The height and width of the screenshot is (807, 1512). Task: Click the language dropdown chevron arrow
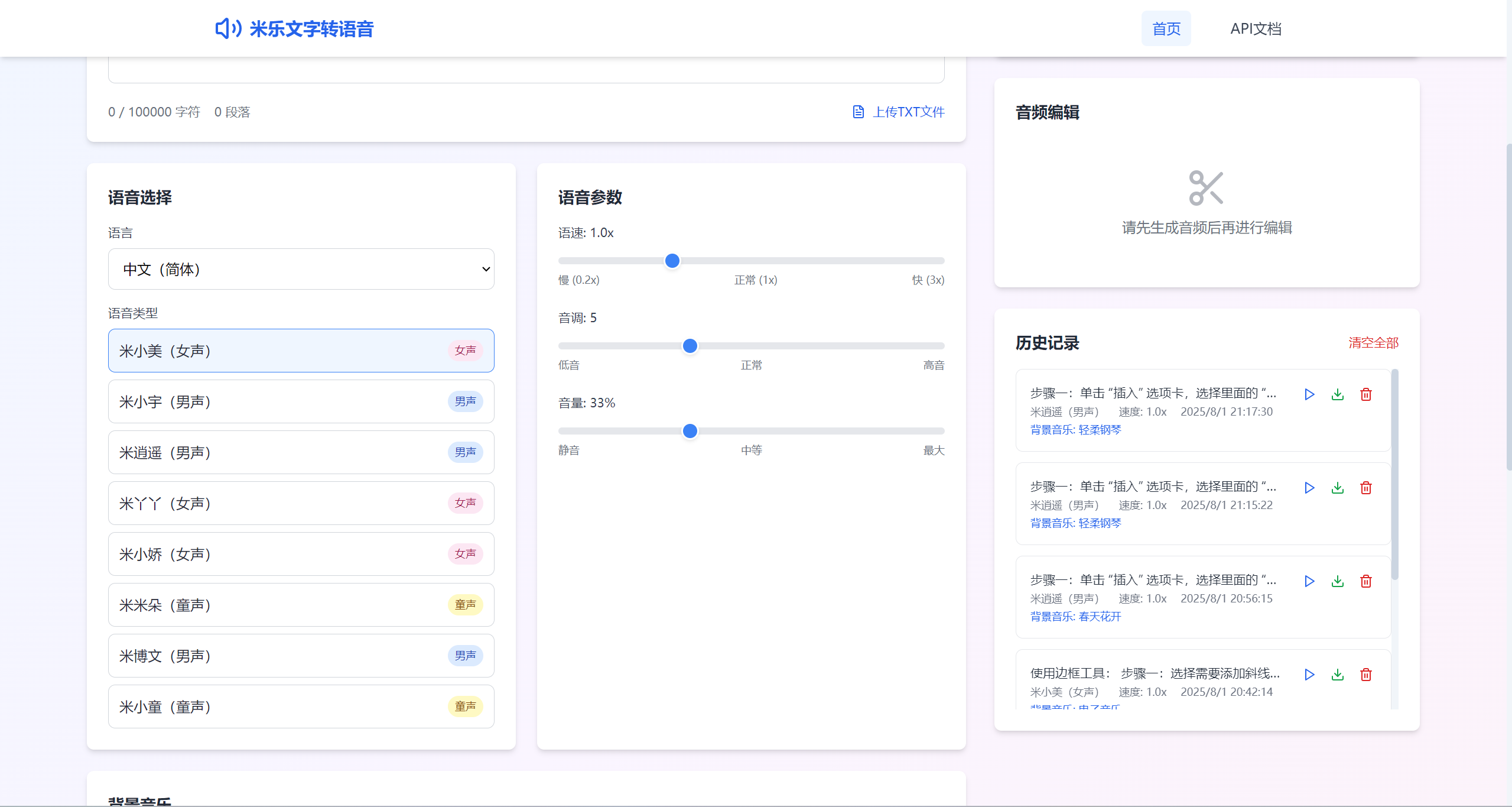(x=486, y=269)
